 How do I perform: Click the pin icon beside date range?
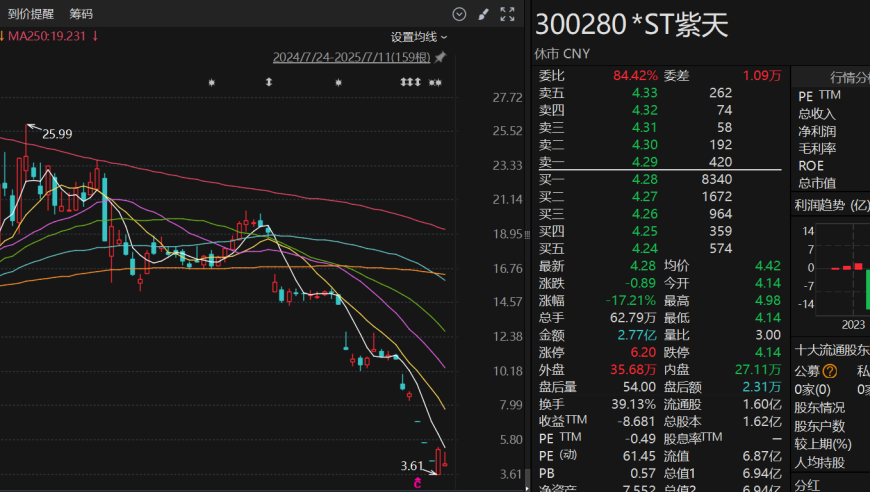[x=440, y=57]
